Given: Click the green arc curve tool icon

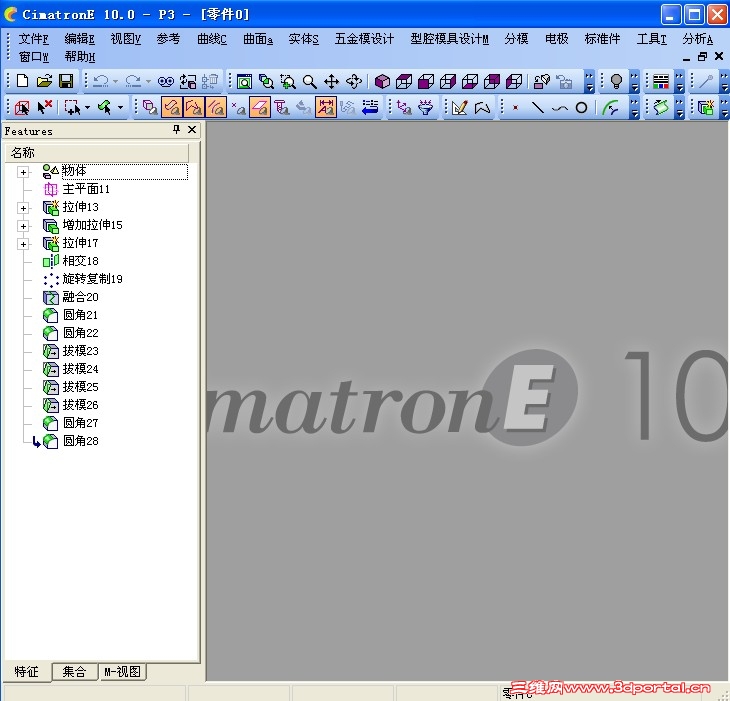Looking at the screenshot, I should [610, 108].
